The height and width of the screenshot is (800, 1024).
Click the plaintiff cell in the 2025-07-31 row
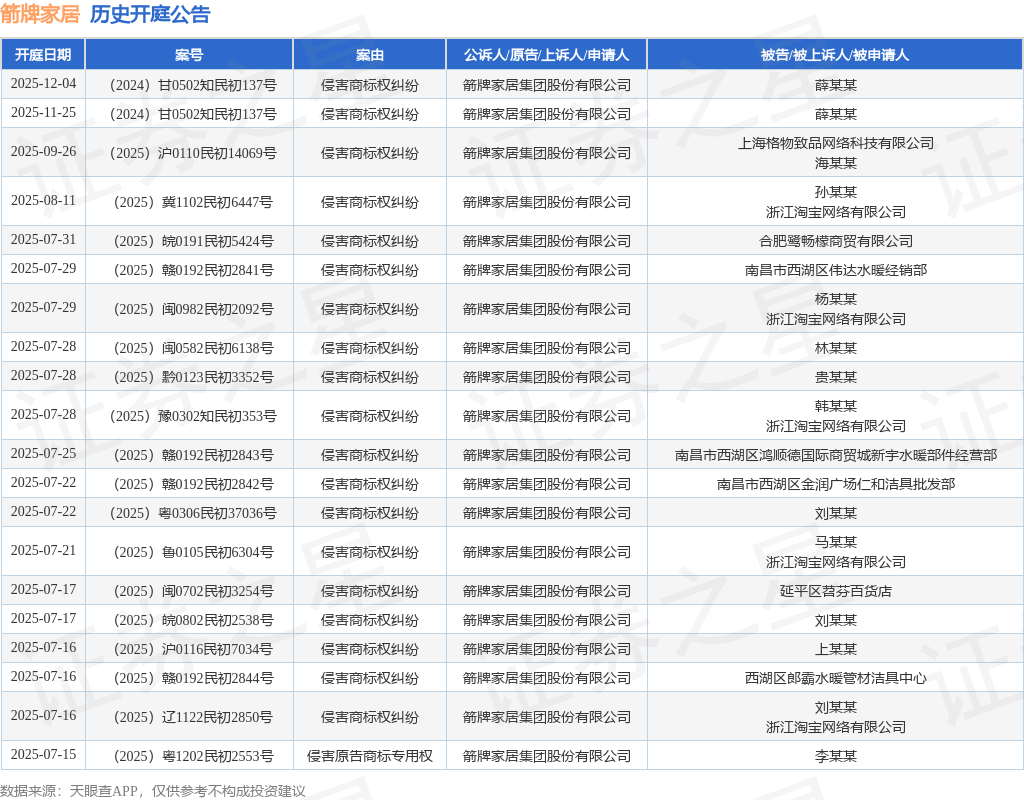coord(547,241)
